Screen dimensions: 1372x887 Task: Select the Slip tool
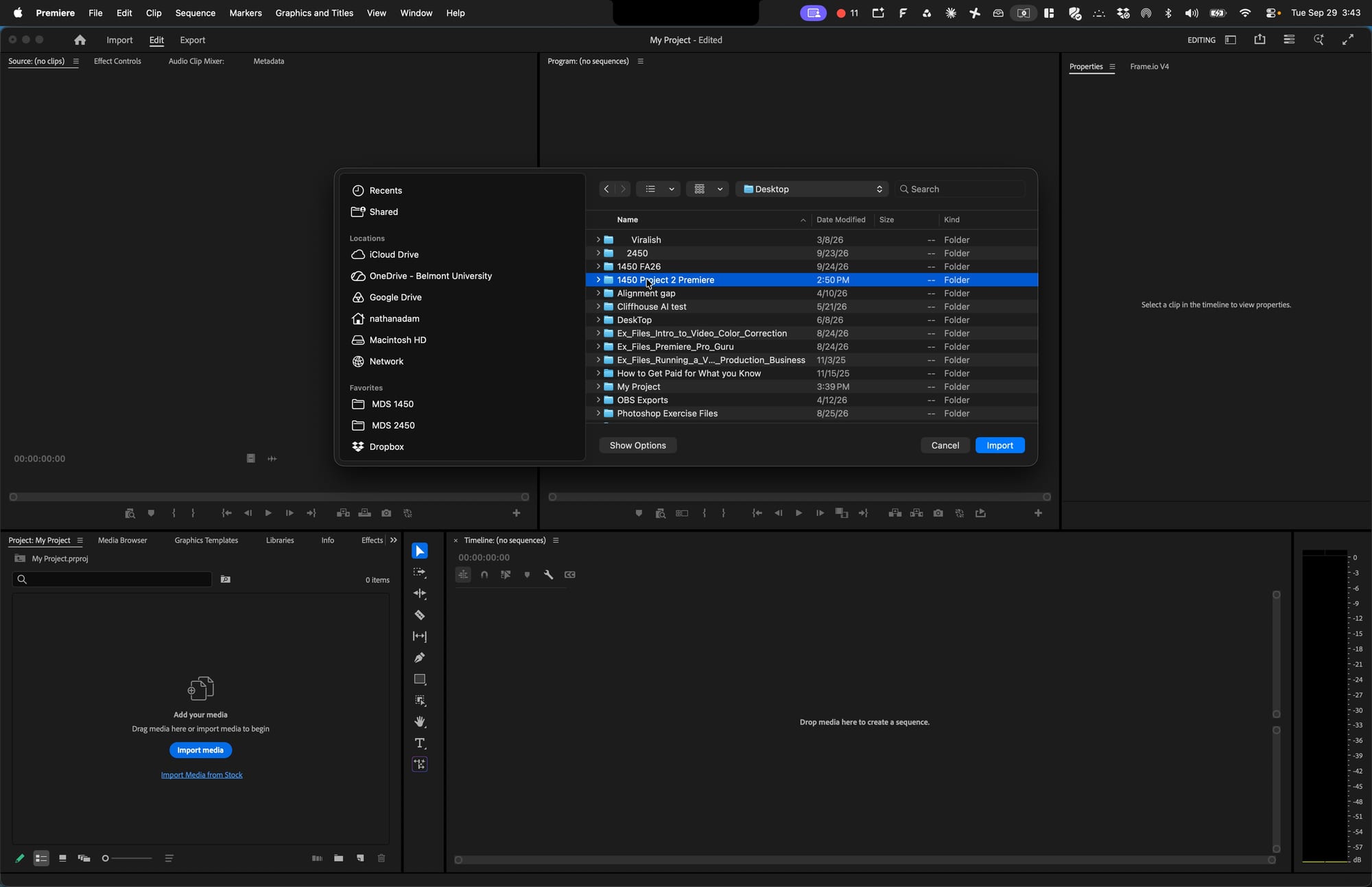pyautogui.click(x=420, y=637)
